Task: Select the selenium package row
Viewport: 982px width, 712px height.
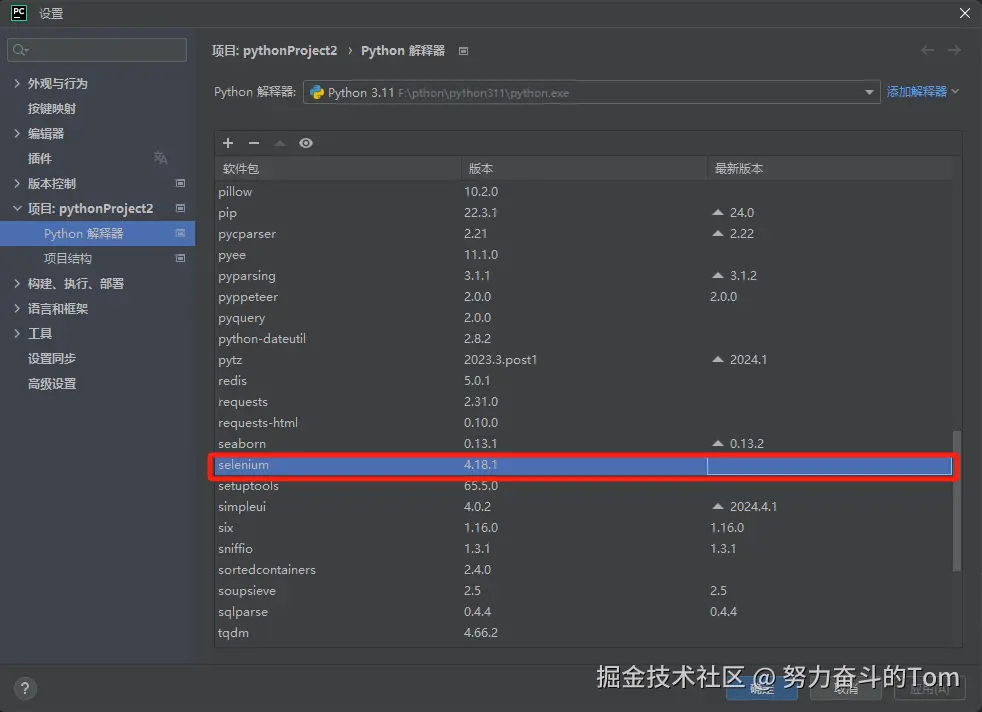Action: pyautogui.click(x=584, y=465)
